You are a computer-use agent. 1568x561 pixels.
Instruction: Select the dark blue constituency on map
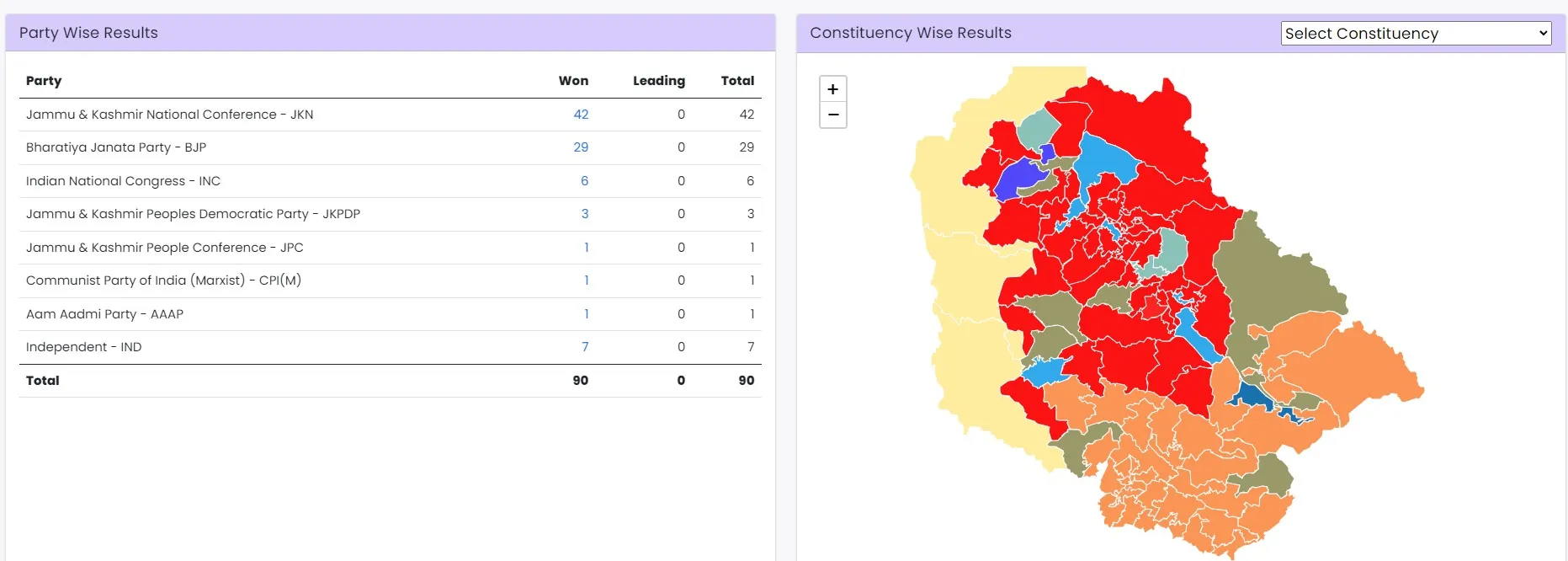tap(1251, 395)
